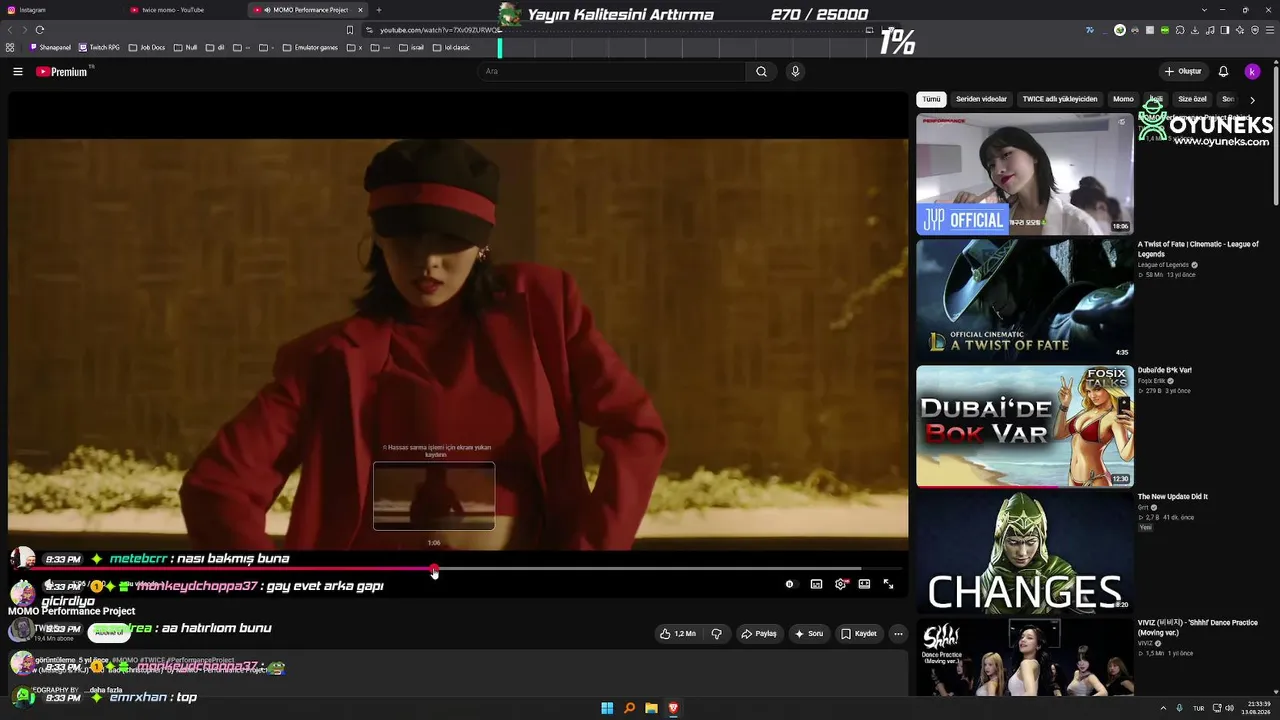Open VIVIZ Shhh Dance Practice thumbnail
Image resolution: width=1280 pixels, height=720 pixels.
1025,657
